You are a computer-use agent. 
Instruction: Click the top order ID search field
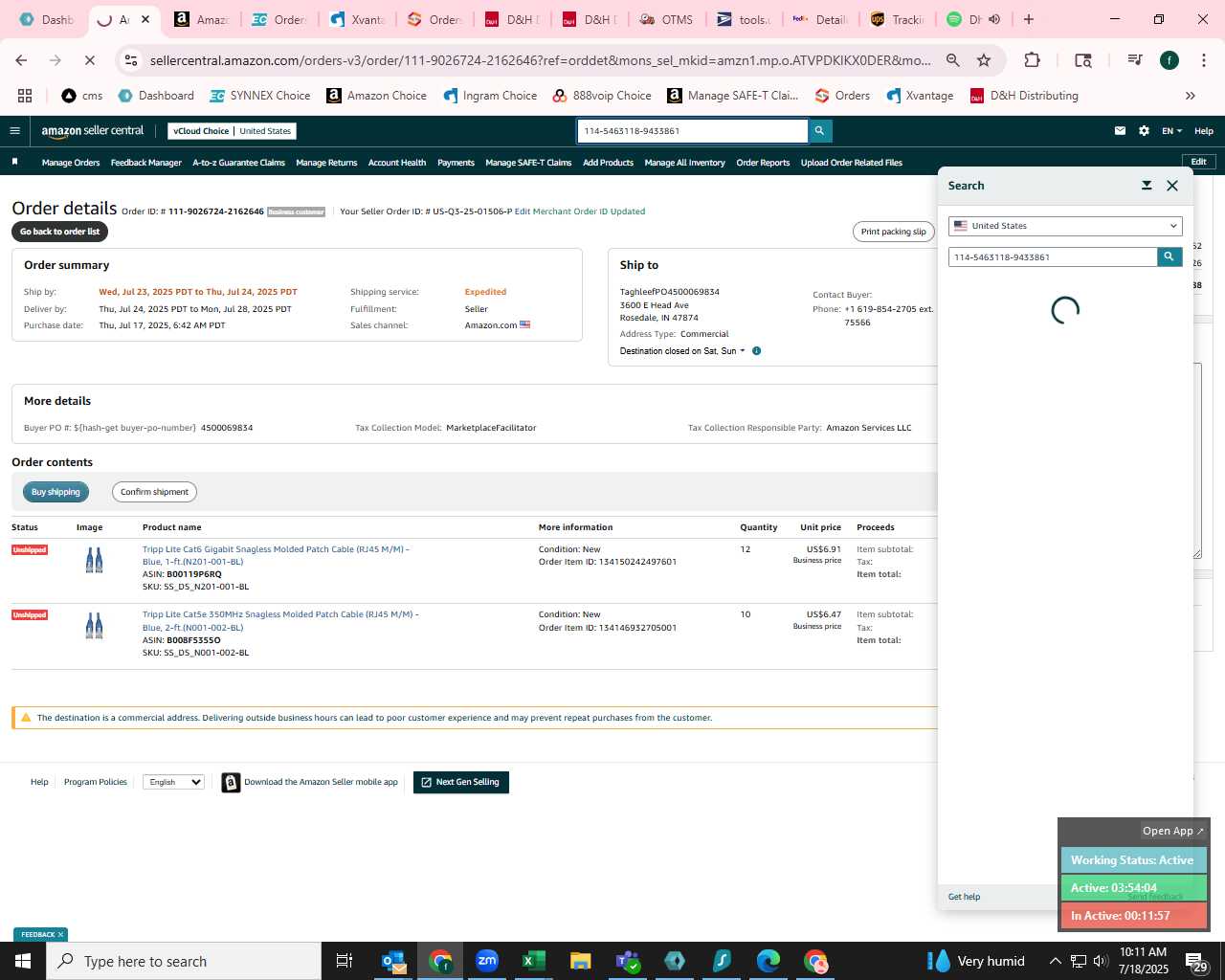tap(692, 131)
